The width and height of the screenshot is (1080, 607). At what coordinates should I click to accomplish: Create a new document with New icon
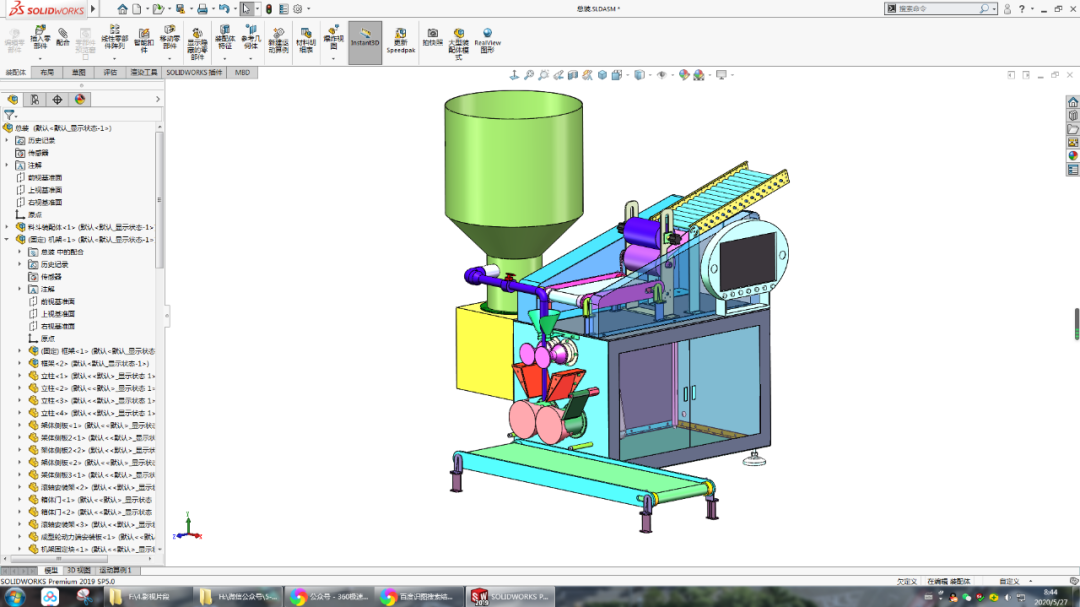pos(137,9)
